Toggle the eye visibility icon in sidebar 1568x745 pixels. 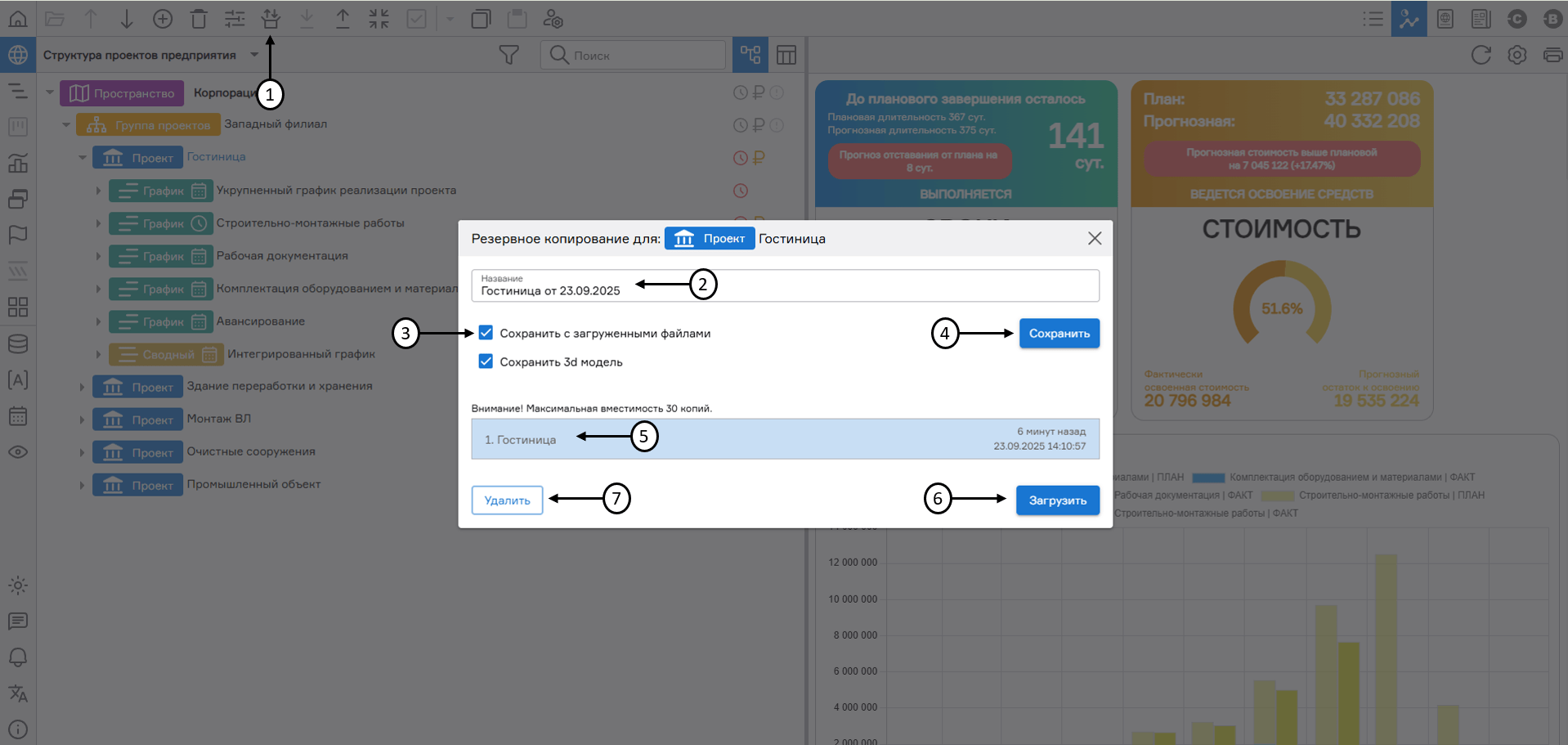pos(17,452)
